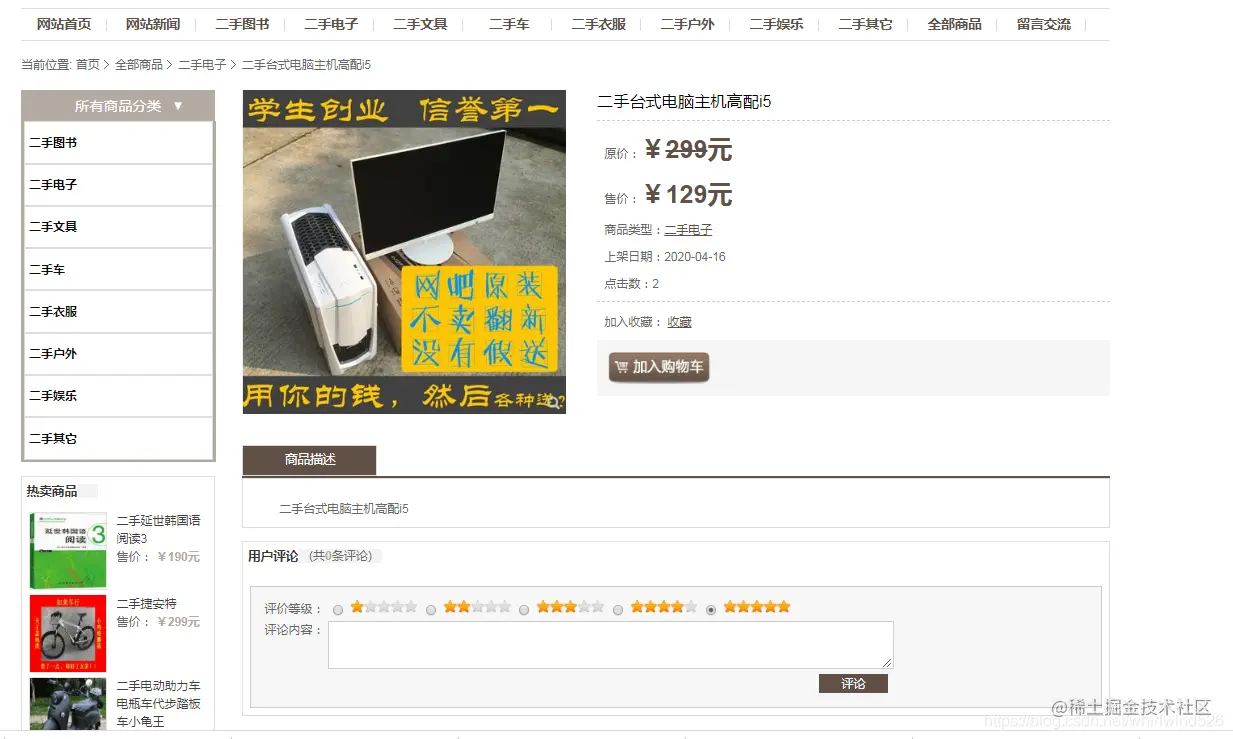Go to 网站新闻 in top navigation
The width and height of the screenshot is (1233, 739).
click(153, 24)
